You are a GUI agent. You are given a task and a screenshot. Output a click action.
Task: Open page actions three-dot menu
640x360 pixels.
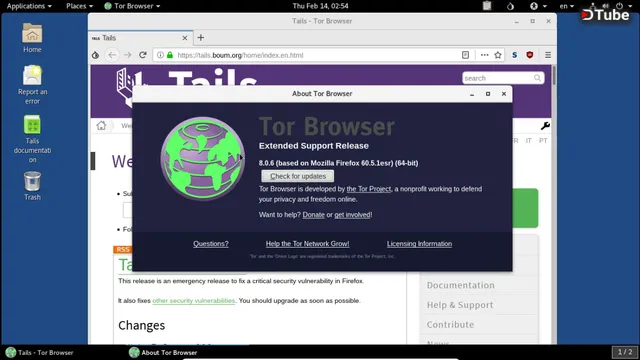(x=484, y=55)
